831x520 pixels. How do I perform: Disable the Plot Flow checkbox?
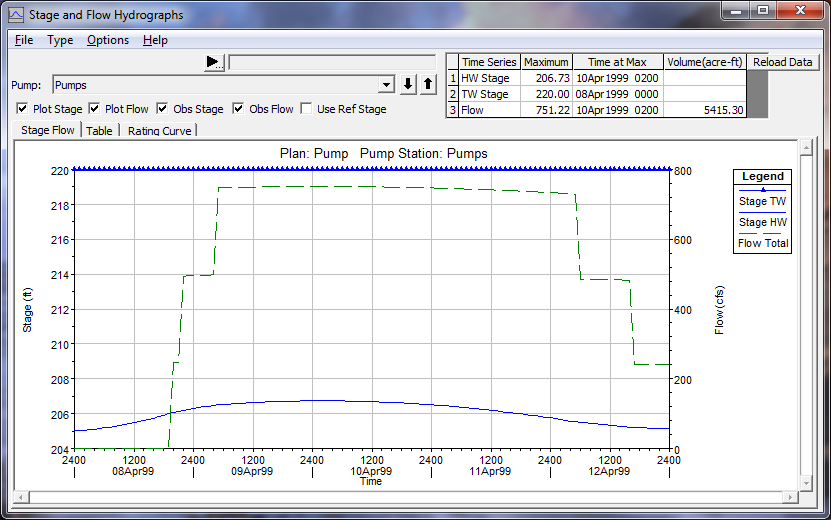coord(95,109)
